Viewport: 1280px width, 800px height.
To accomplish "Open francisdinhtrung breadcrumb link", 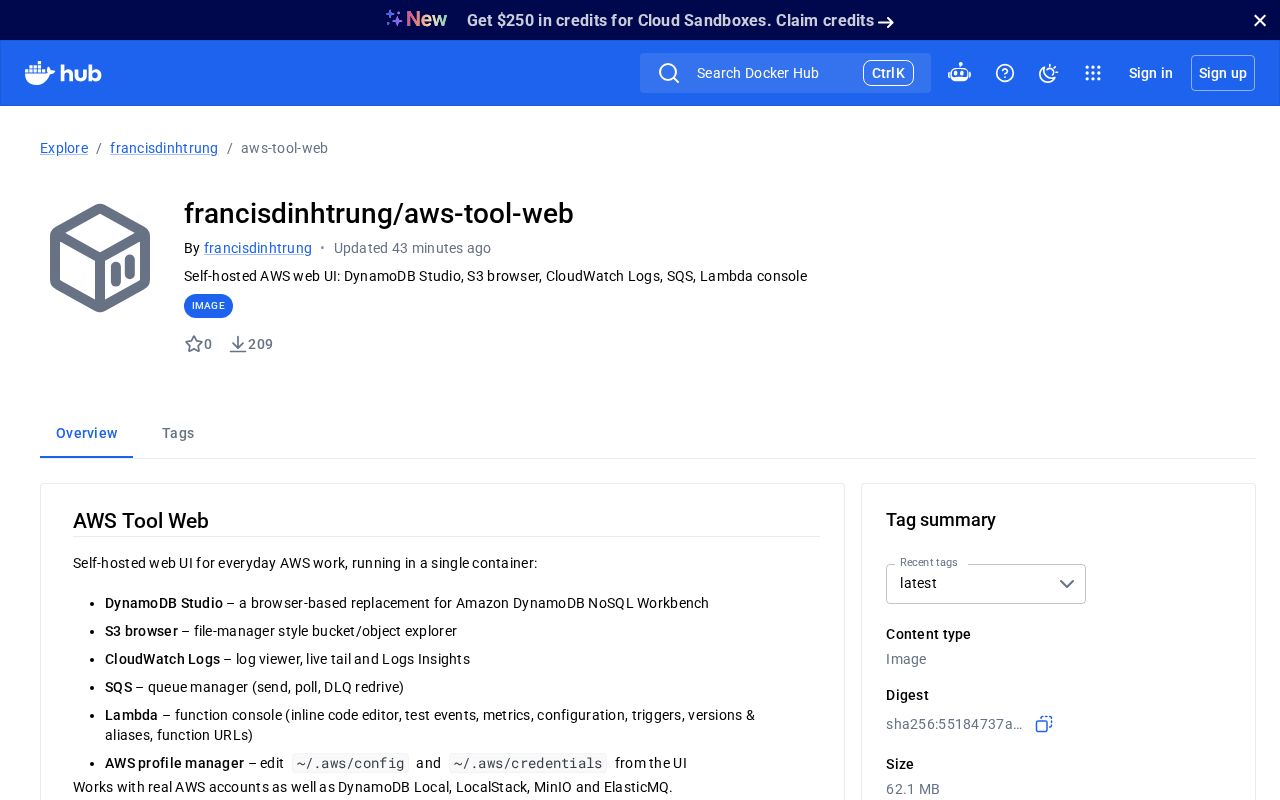I will click(164, 148).
